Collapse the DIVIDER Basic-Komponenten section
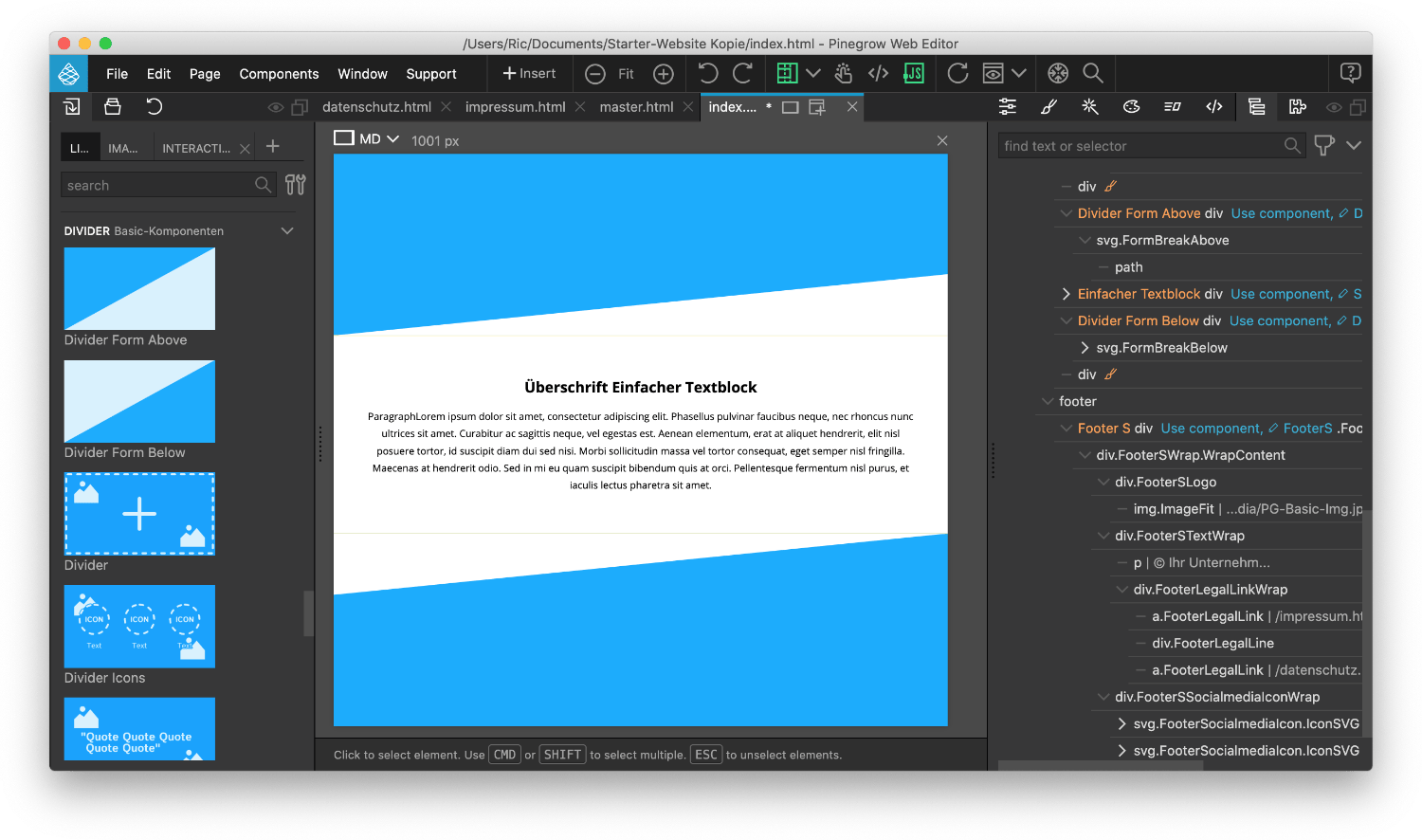Image resolution: width=1422 pixels, height=840 pixels. click(287, 230)
